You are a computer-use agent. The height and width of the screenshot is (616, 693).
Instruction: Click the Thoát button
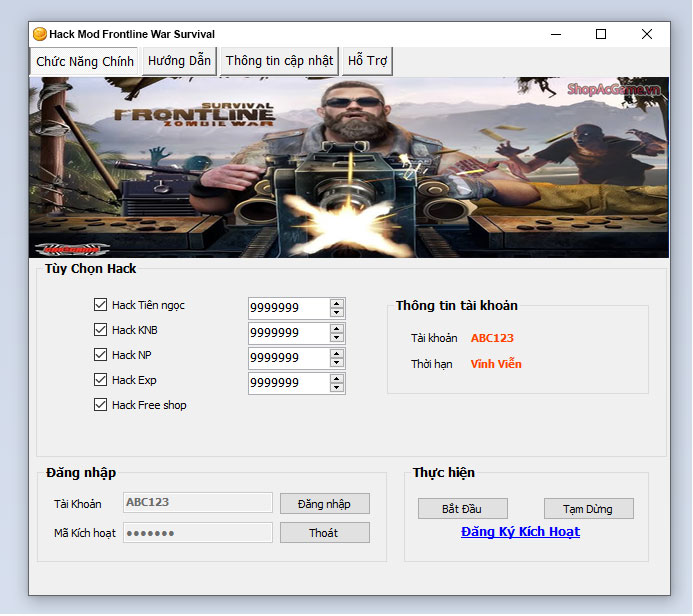pos(325,533)
